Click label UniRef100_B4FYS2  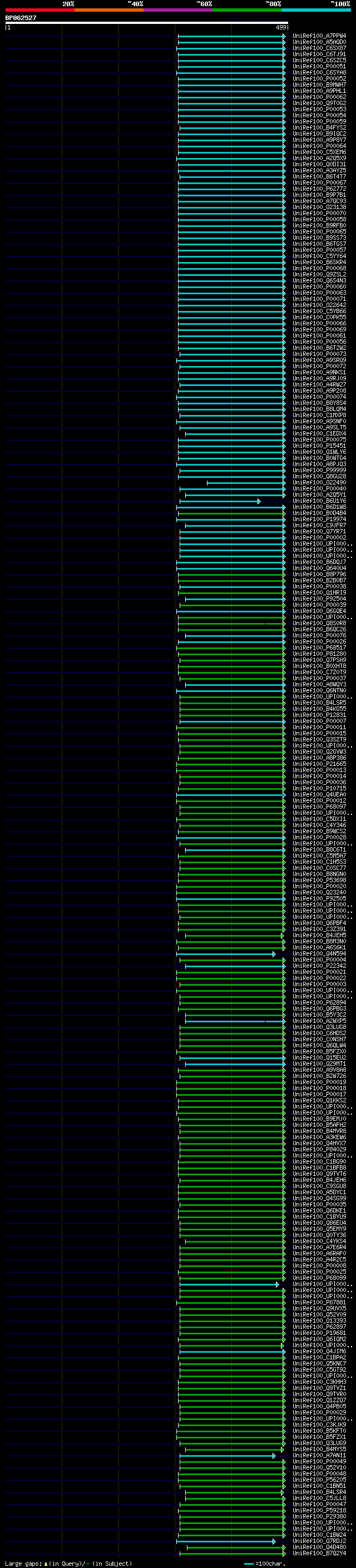319,128
